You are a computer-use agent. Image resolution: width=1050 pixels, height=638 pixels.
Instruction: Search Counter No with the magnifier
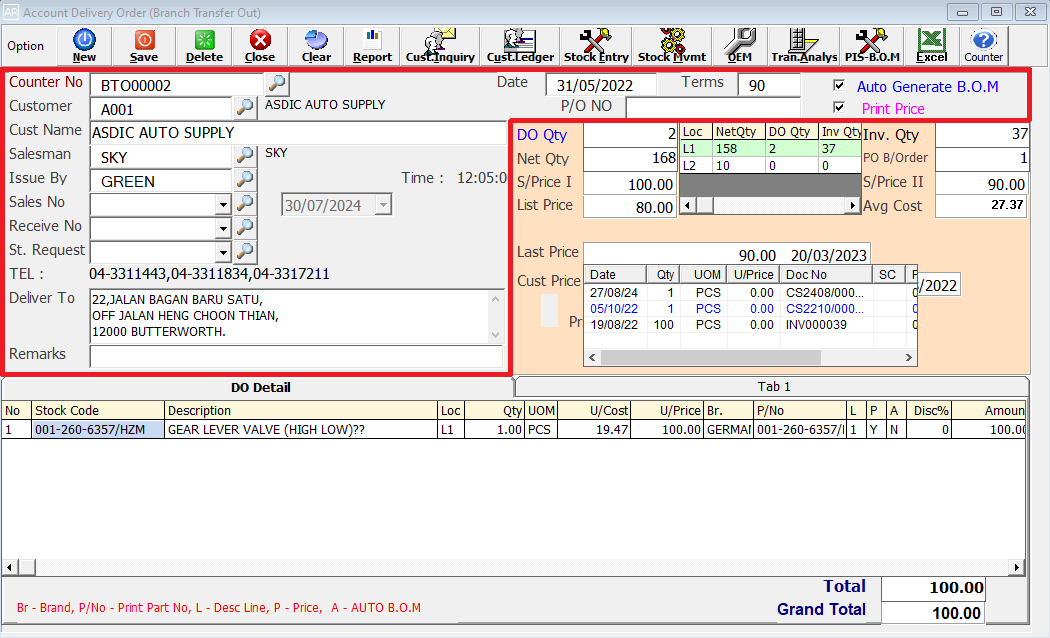coord(277,84)
